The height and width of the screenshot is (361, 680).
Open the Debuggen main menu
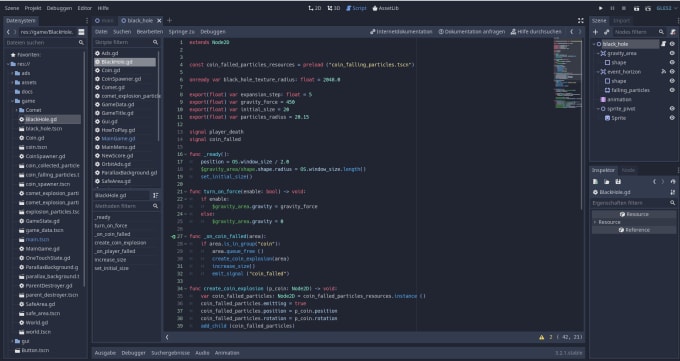pyautogui.click(x=59, y=8)
